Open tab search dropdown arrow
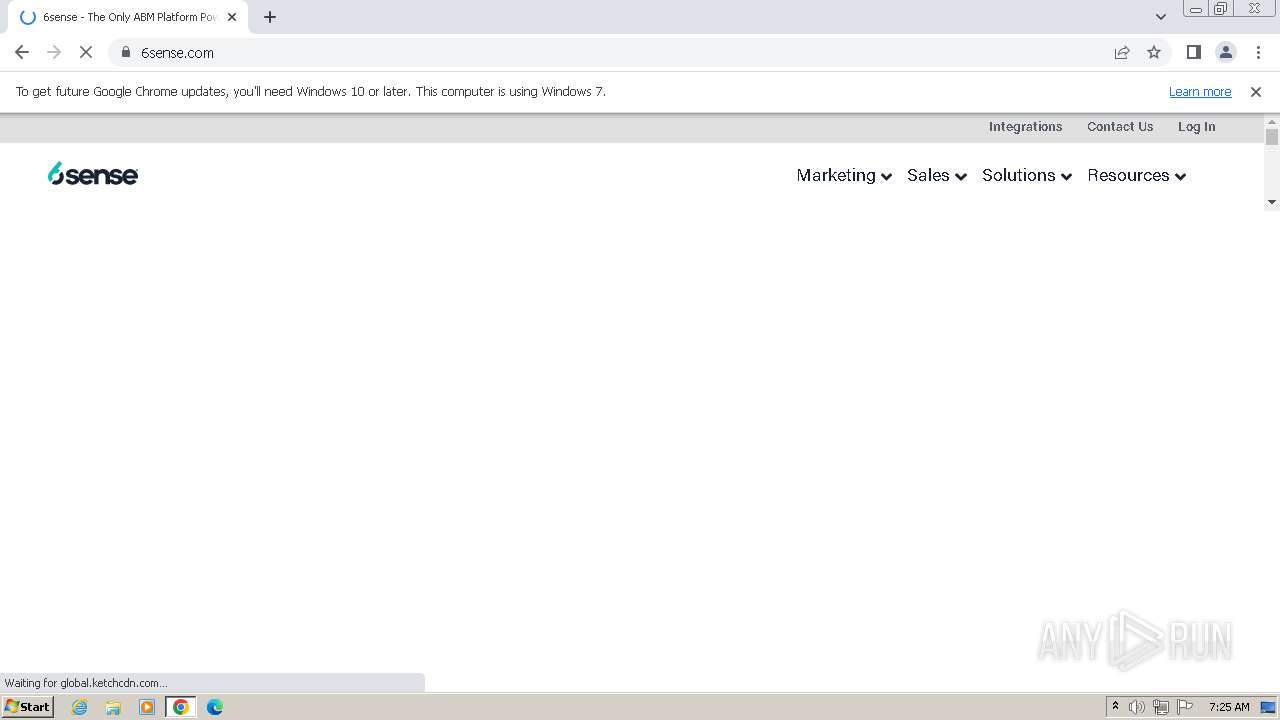1280x720 pixels. (x=1161, y=17)
